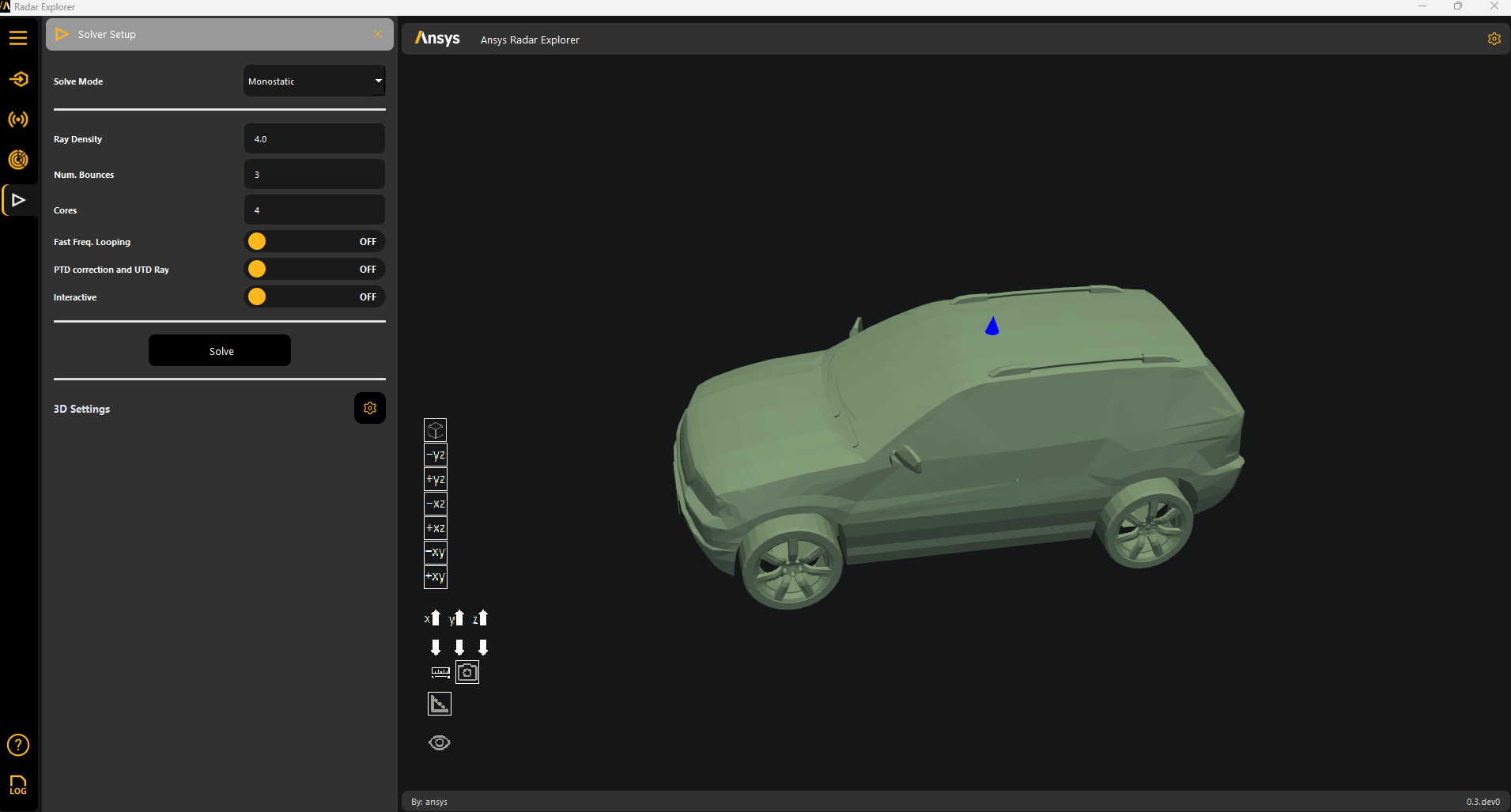Image resolution: width=1511 pixels, height=812 pixels.
Task: Turn on PTD correction and UTD Ray
Action: pyautogui.click(x=314, y=269)
